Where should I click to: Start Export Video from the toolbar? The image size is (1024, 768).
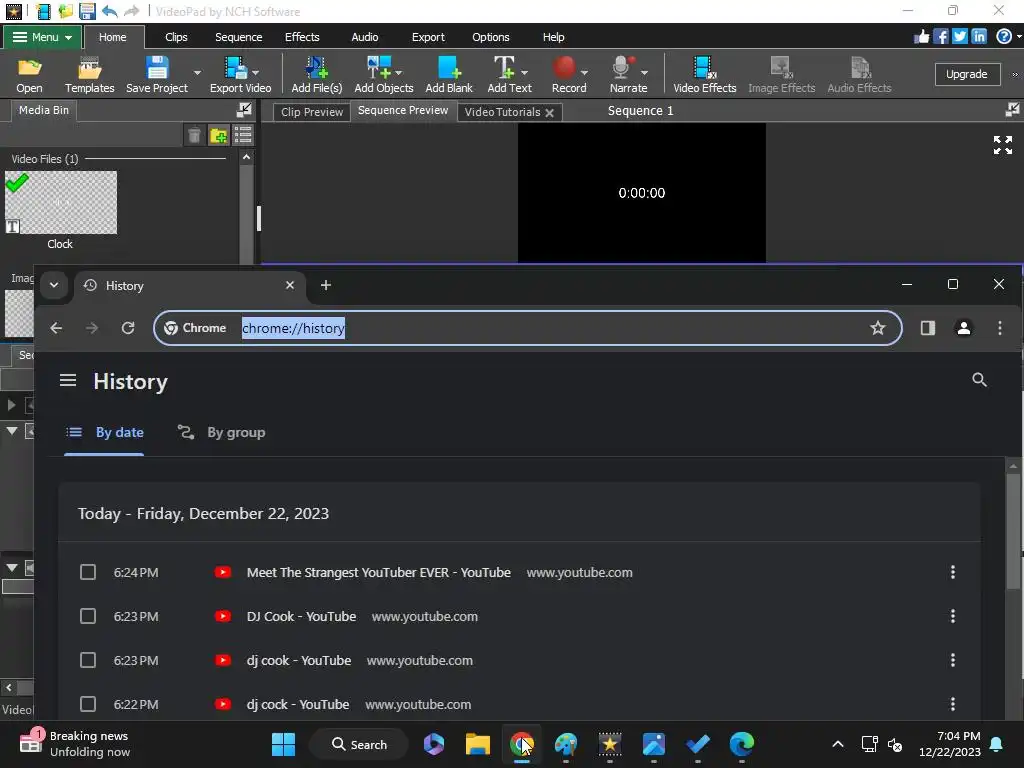(240, 74)
